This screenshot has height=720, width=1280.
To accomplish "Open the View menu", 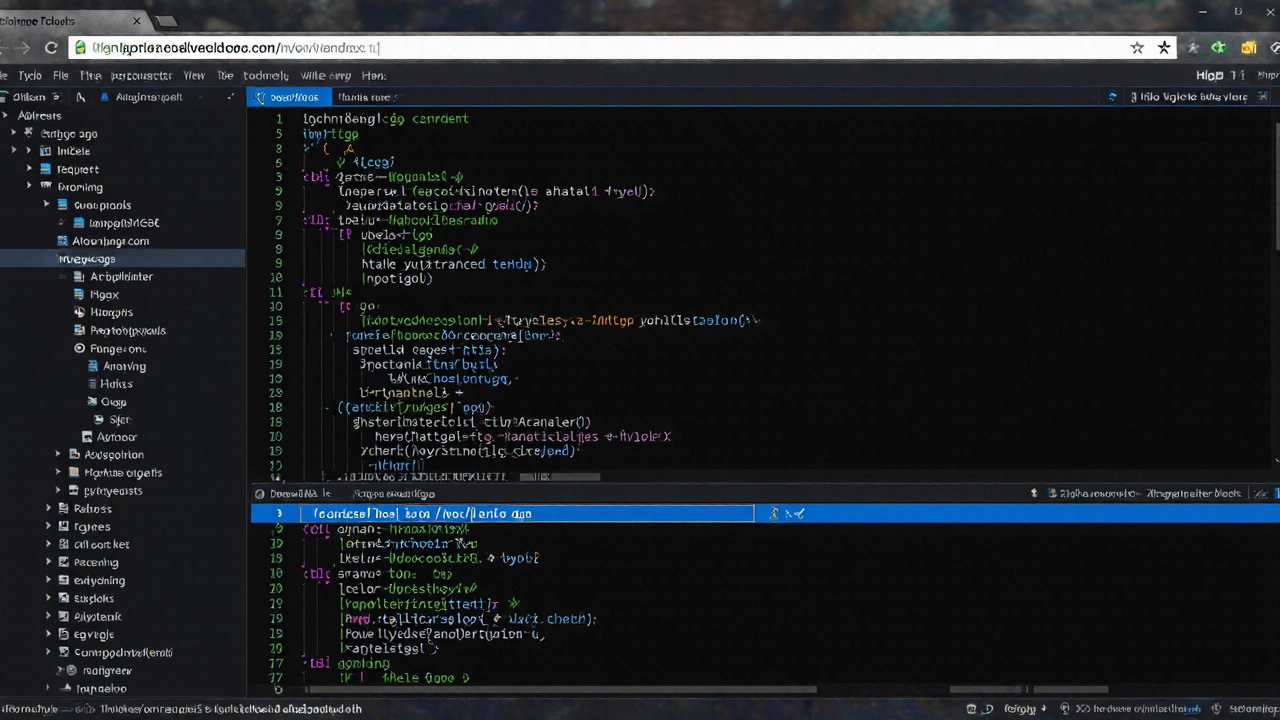I will click(x=194, y=75).
